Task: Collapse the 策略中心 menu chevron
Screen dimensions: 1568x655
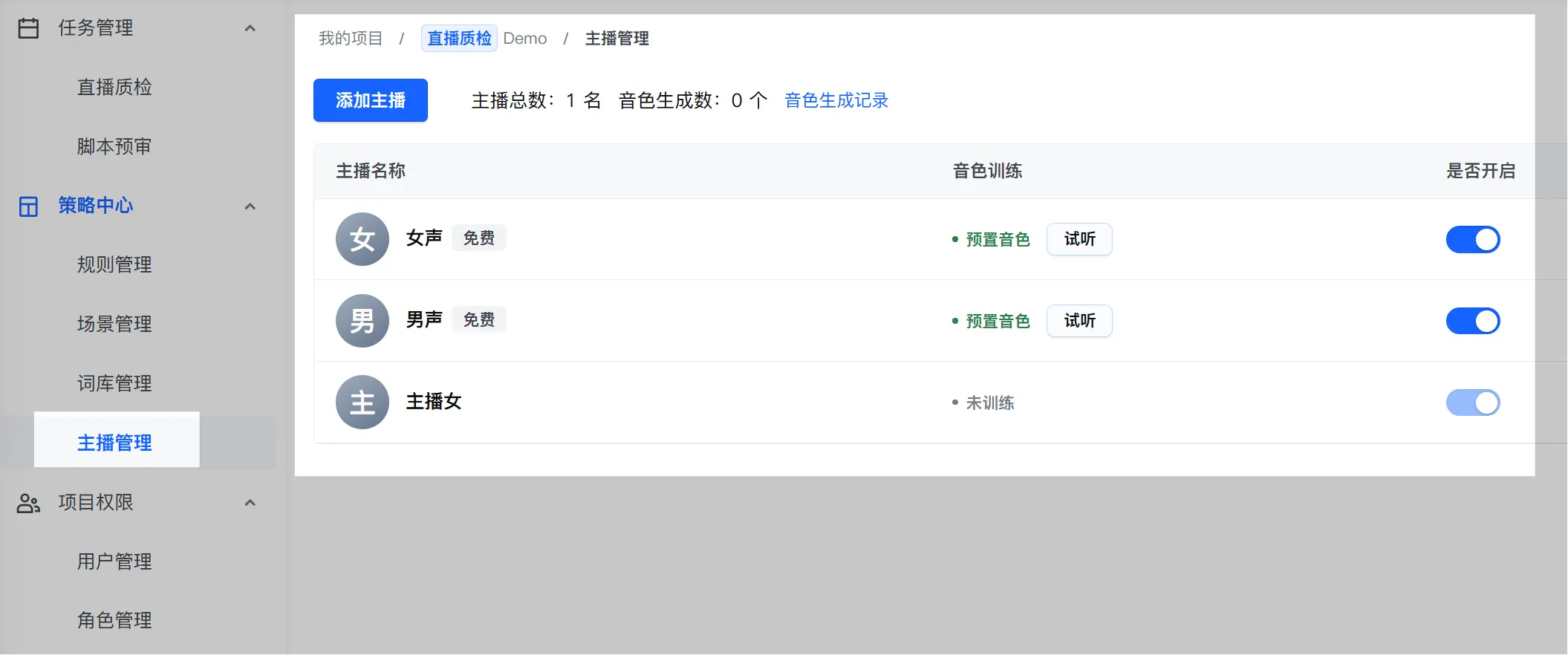Action: click(x=250, y=206)
